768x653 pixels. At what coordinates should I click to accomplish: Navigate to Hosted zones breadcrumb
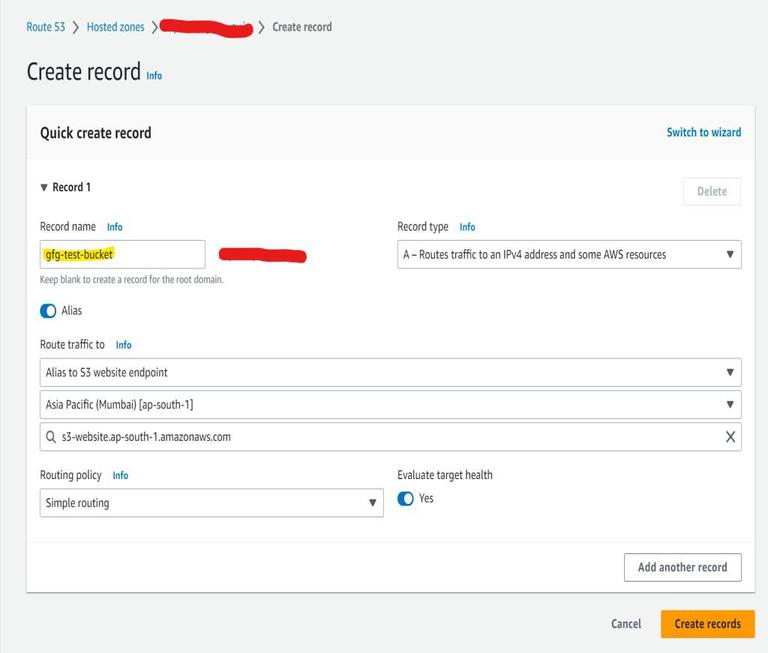(x=115, y=27)
